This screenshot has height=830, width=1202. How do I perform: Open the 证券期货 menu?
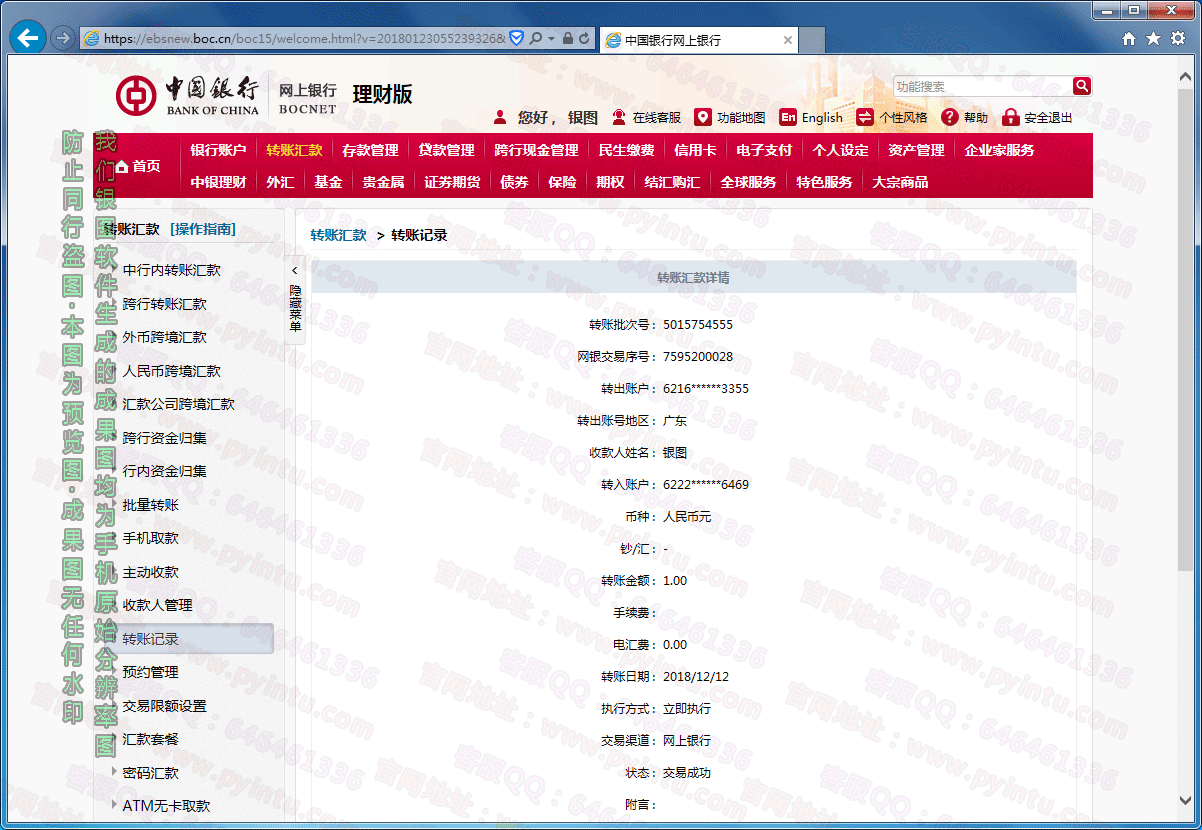pyautogui.click(x=452, y=182)
